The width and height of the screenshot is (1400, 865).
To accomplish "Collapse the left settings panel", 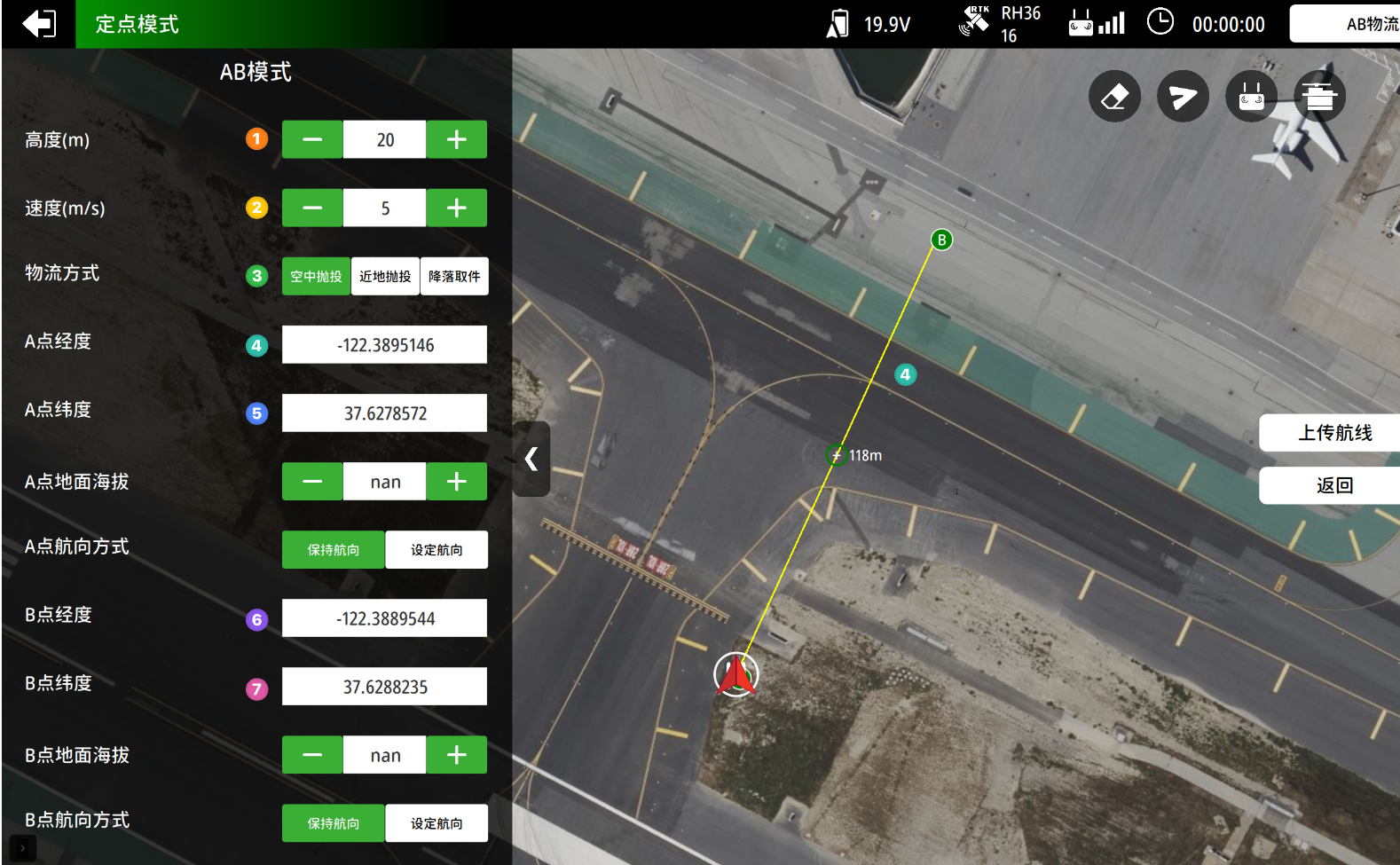I will click(x=531, y=459).
